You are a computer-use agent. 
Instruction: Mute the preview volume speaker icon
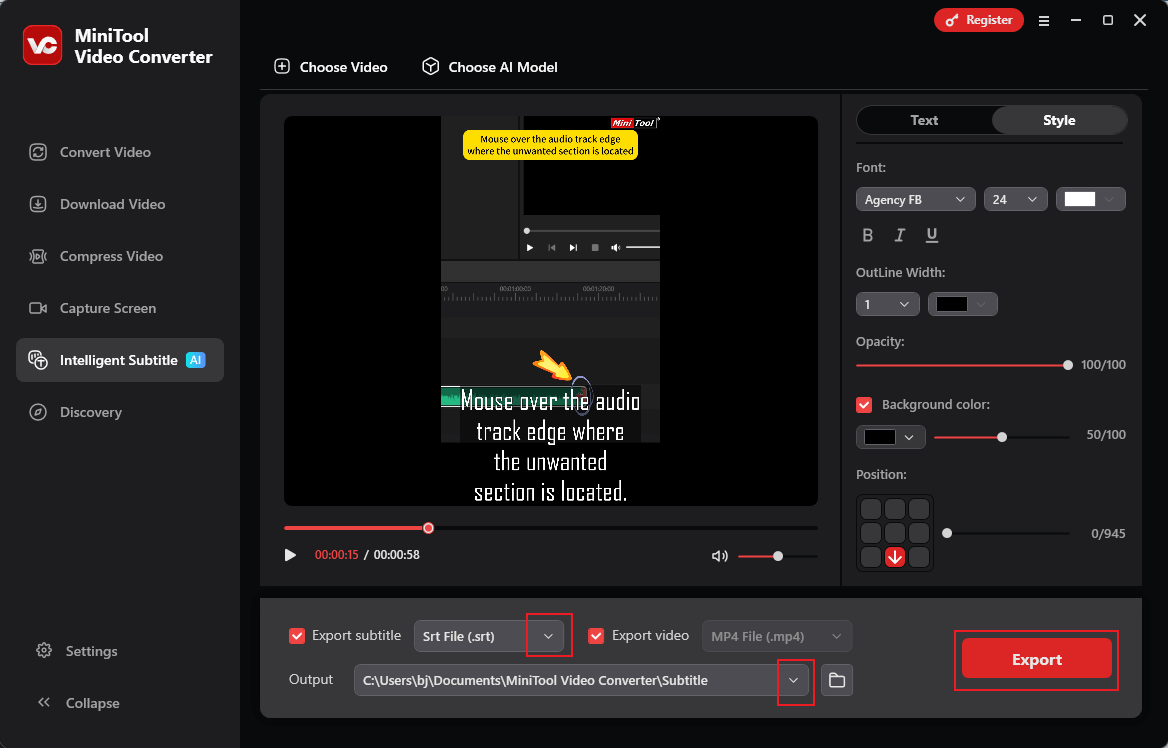click(719, 556)
